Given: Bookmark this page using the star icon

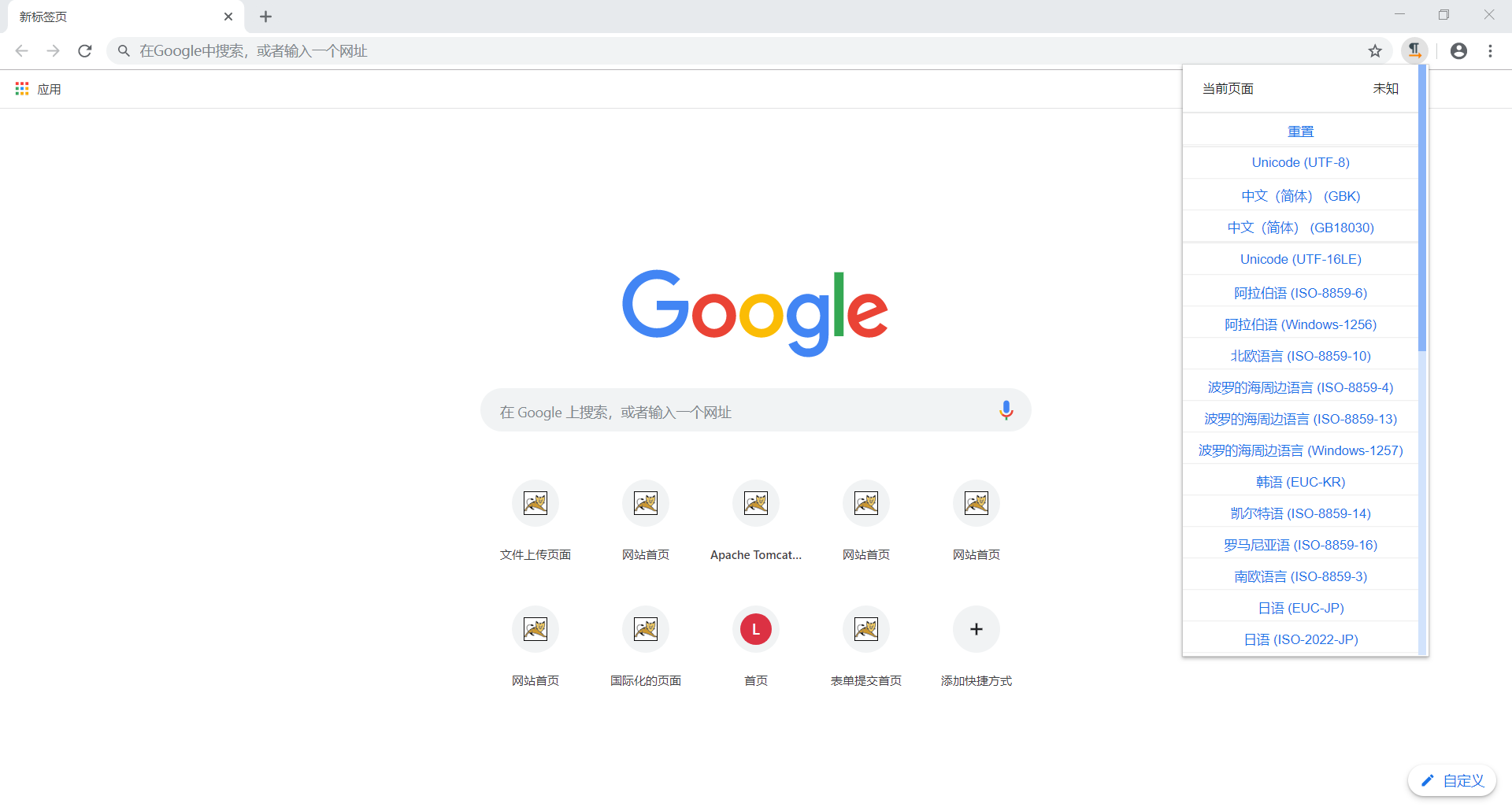Looking at the screenshot, I should pos(1374,50).
